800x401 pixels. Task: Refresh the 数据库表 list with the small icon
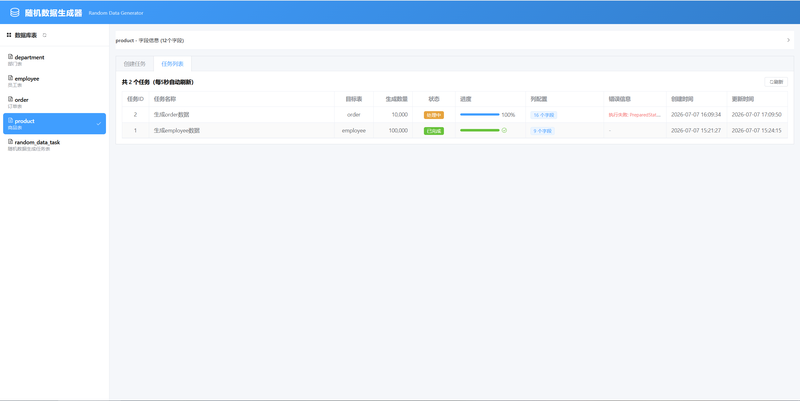(x=44, y=35)
